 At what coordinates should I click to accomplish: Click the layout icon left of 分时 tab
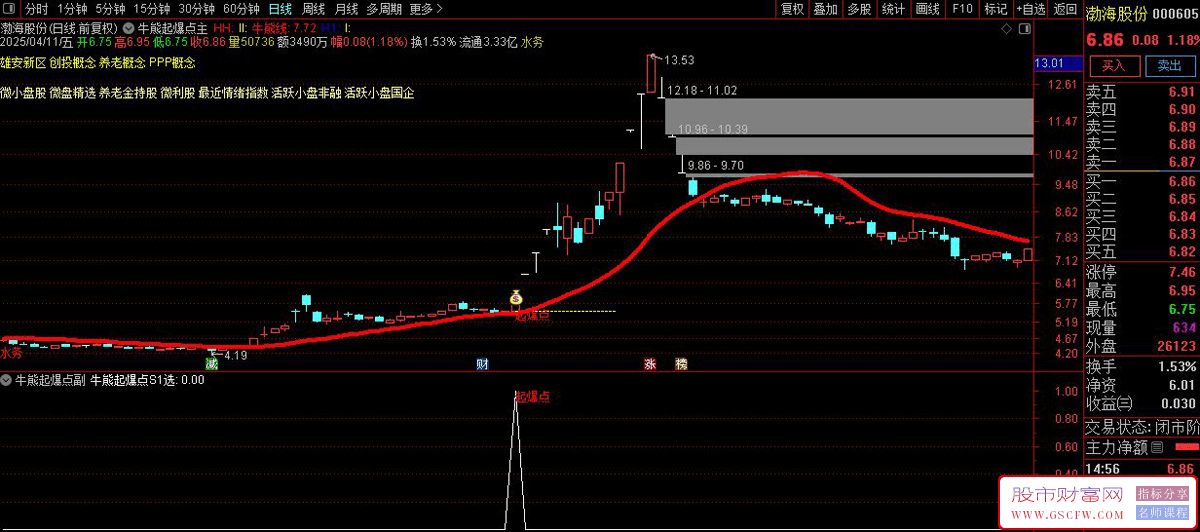pyautogui.click(x=10, y=8)
